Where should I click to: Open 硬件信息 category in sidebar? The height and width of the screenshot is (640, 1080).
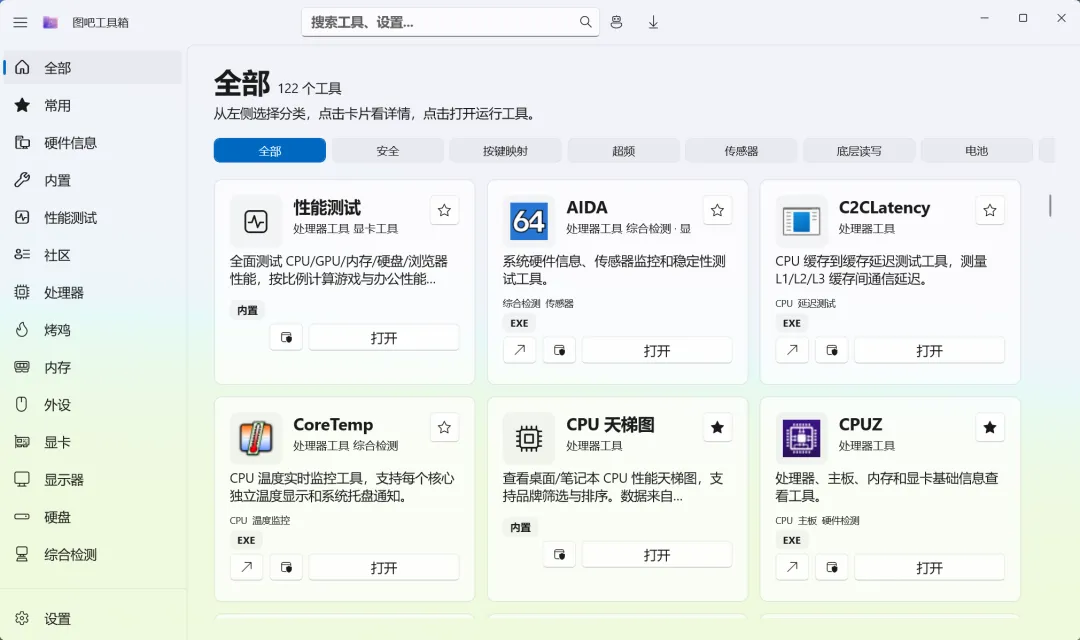93,143
